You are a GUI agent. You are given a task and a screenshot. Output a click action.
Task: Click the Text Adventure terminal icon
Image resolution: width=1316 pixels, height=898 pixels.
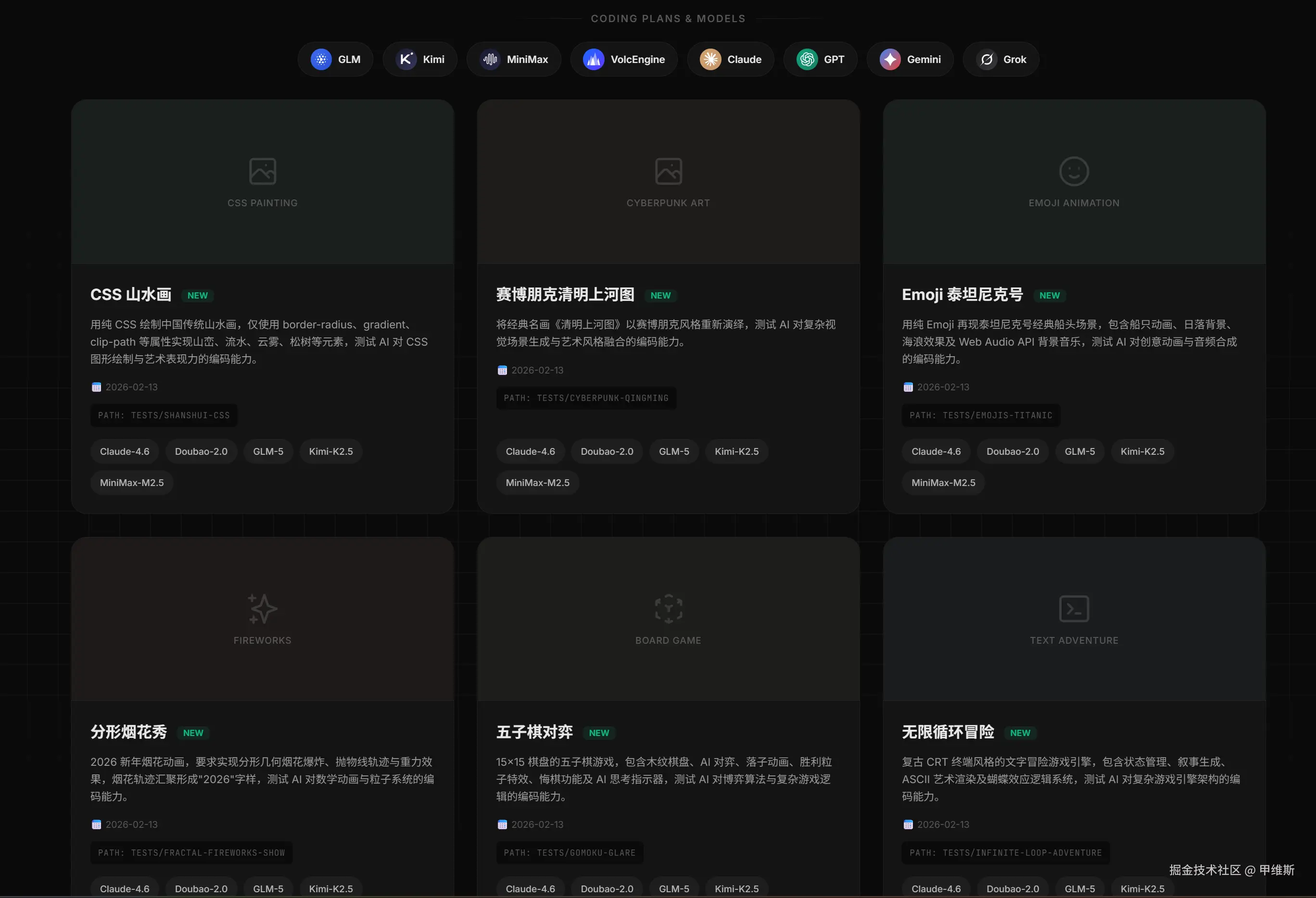point(1074,609)
